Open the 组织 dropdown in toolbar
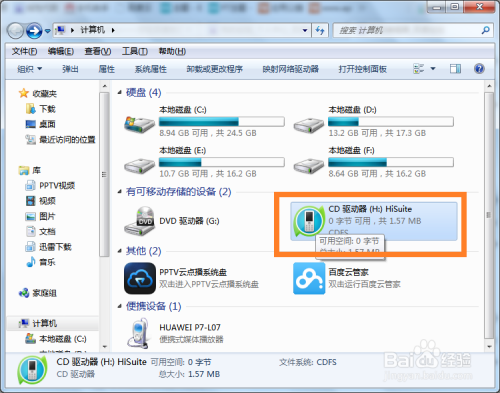Image resolution: width=500 pixels, height=393 pixels. tap(29, 69)
